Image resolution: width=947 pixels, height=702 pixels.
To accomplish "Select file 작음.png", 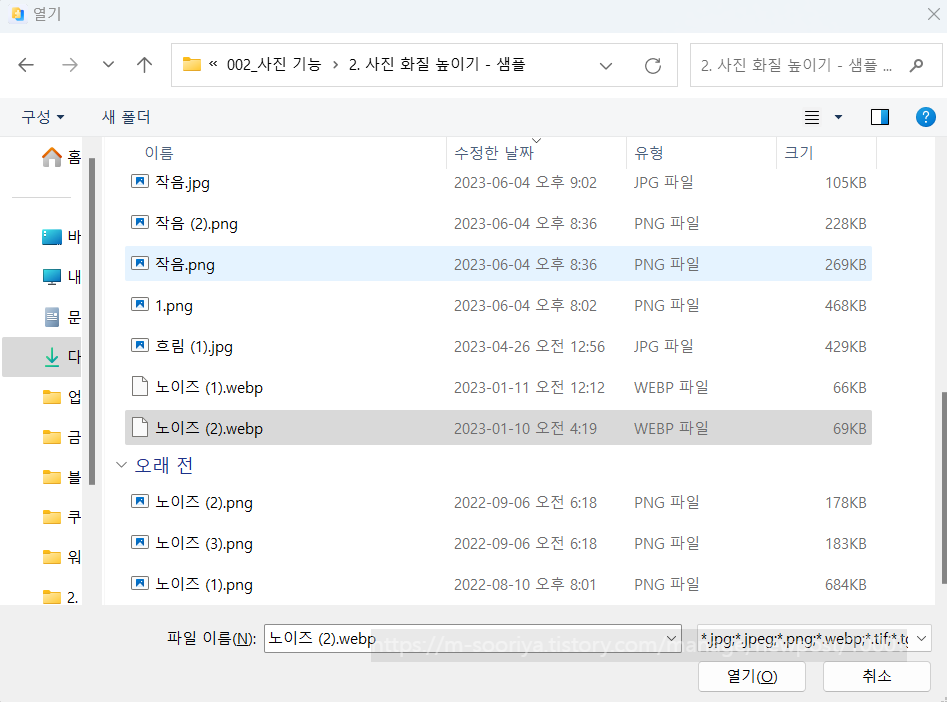I will click(x=498, y=264).
